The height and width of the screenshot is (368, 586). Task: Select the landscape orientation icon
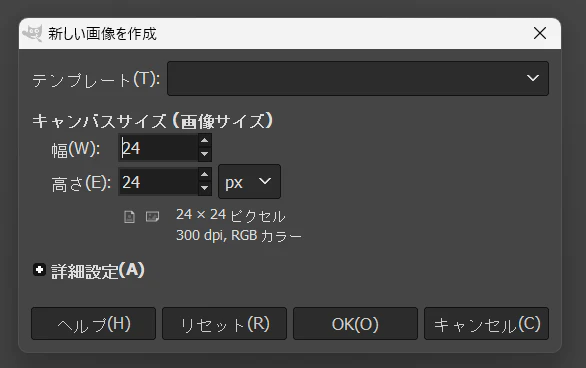tap(152, 217)
